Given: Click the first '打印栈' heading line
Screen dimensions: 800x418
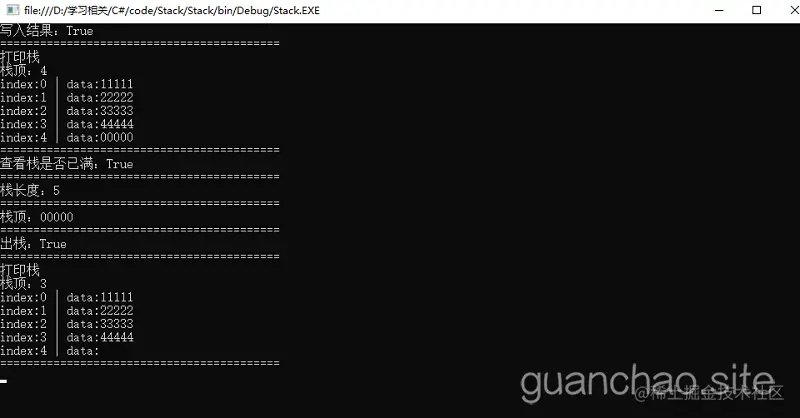Looking at the screenshot, I should [x=20, y=57].
